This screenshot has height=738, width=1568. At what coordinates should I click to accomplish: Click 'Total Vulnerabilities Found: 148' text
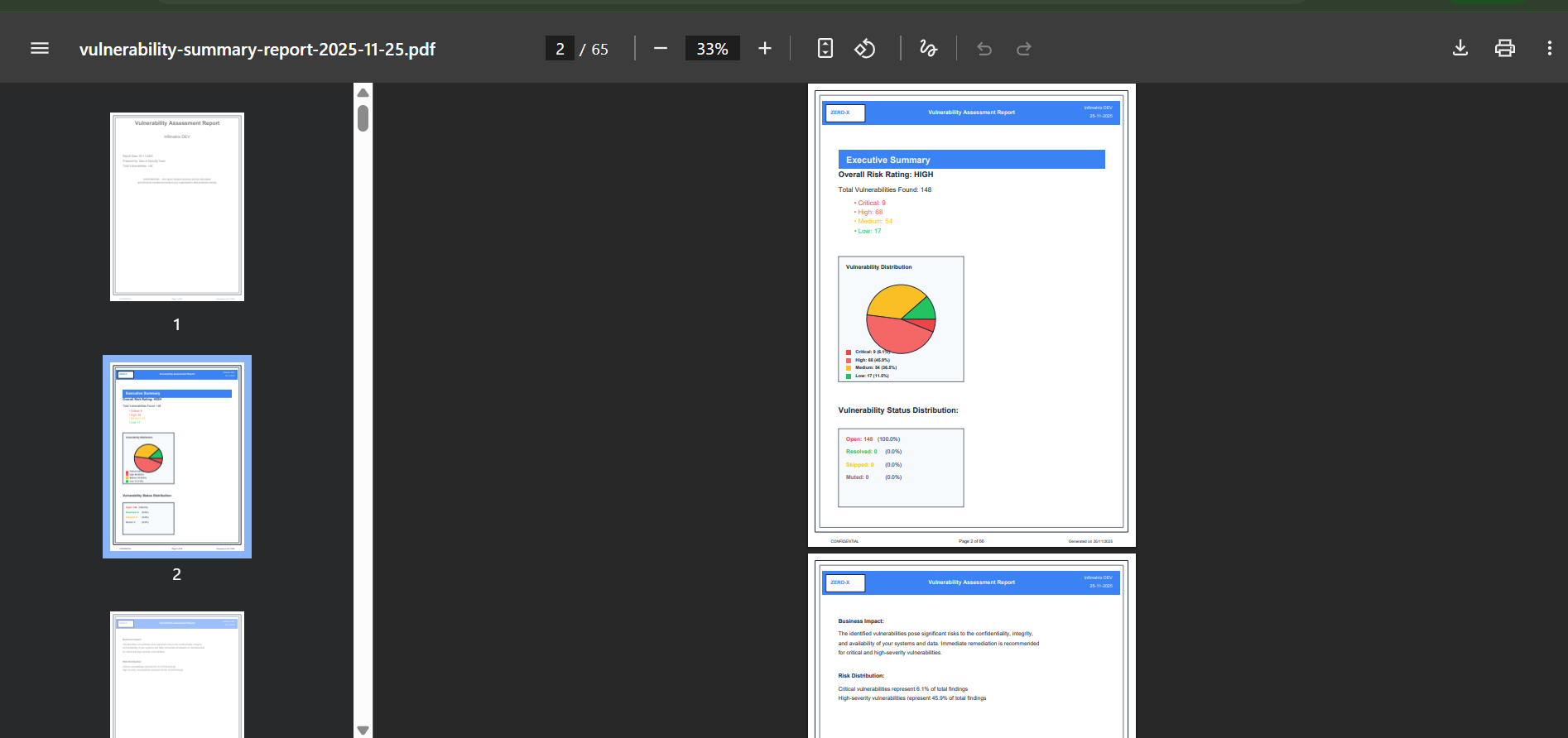pos(885,189)
